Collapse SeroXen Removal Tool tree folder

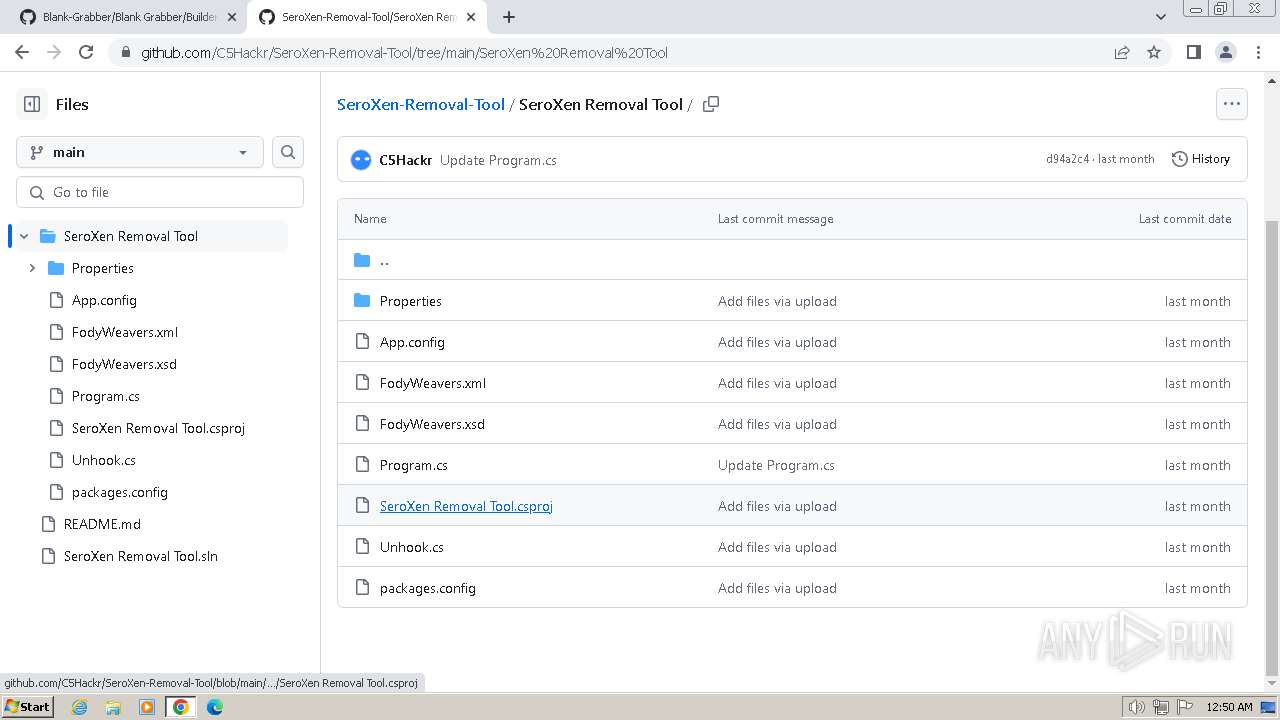25,236
